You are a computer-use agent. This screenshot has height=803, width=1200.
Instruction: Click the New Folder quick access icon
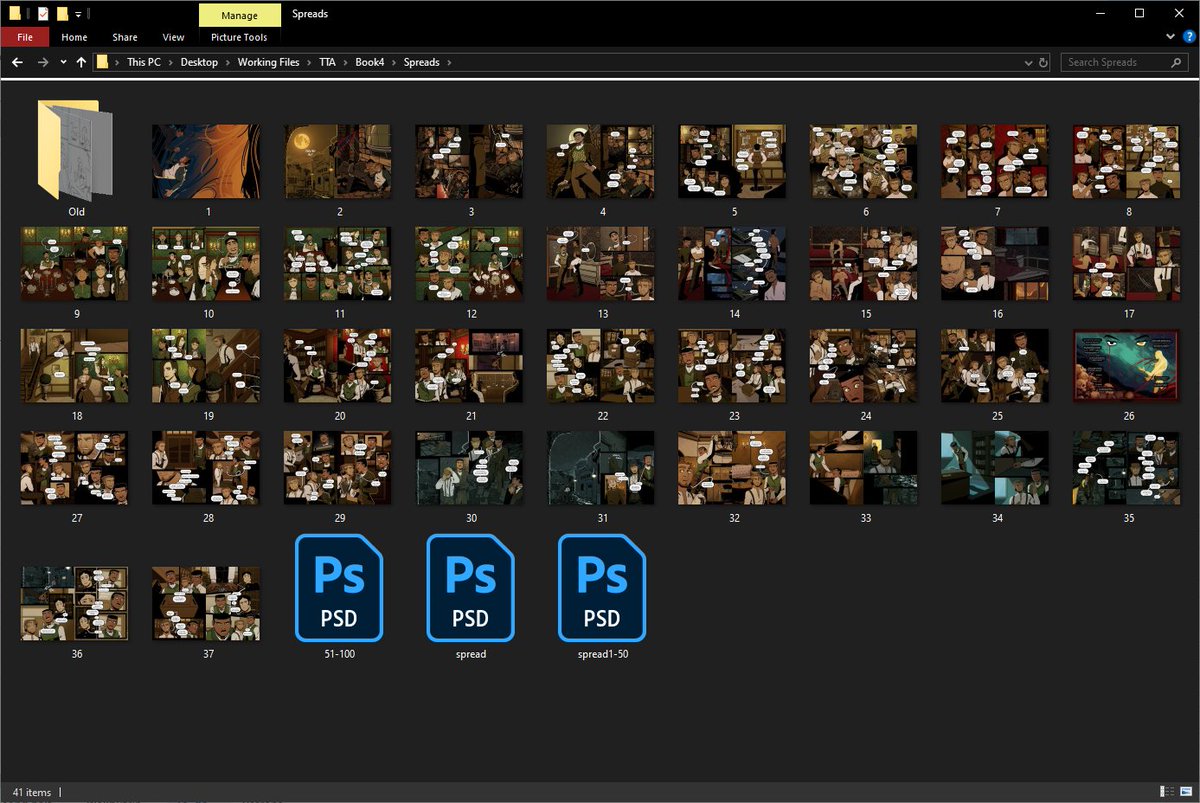tap(62, 13)
